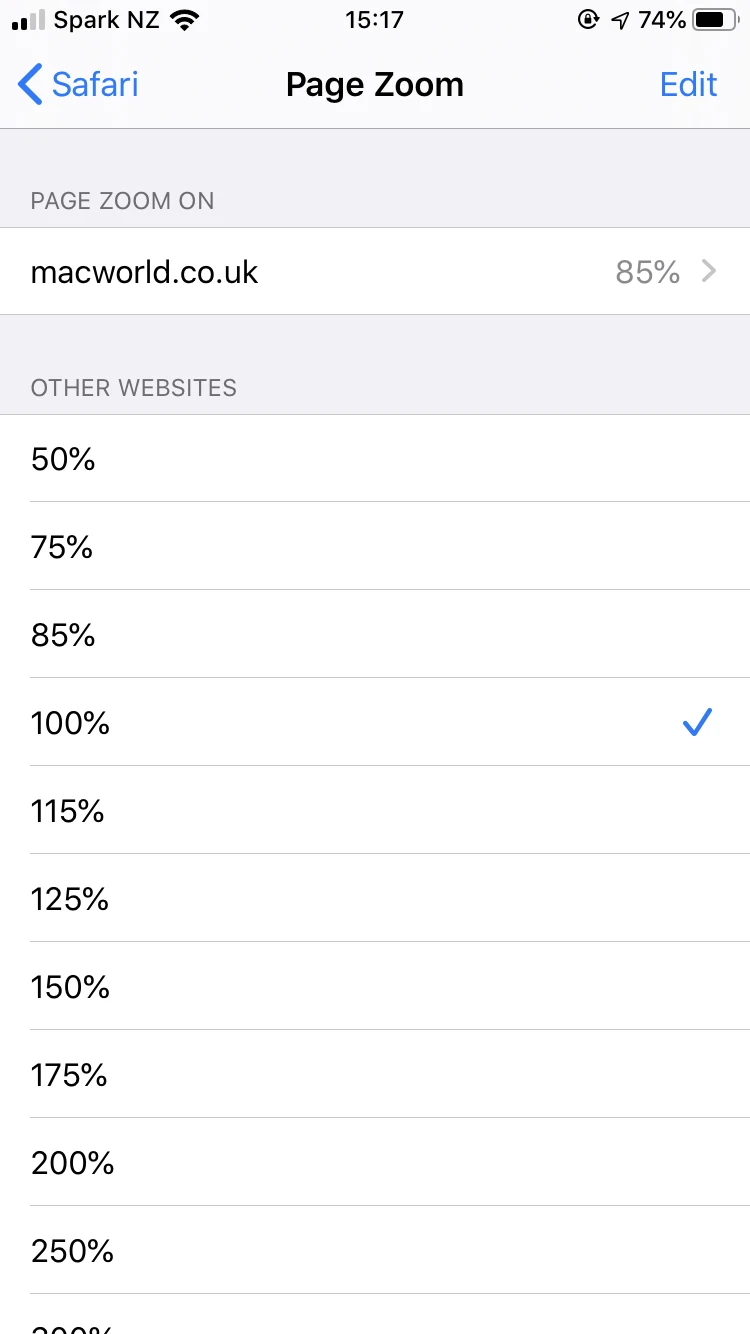
Task: Tap the back chevron icon beside Safari
Action: coord(30,85)
